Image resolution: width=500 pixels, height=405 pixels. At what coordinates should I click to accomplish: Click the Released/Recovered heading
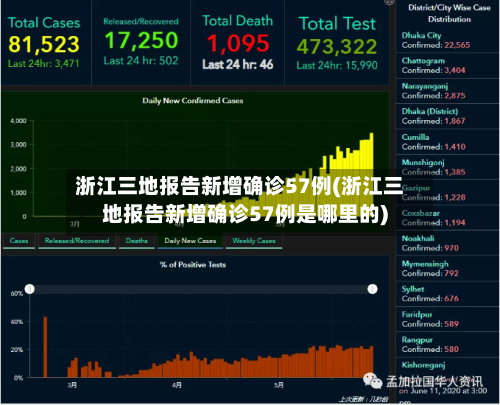[x=141, y=22]
